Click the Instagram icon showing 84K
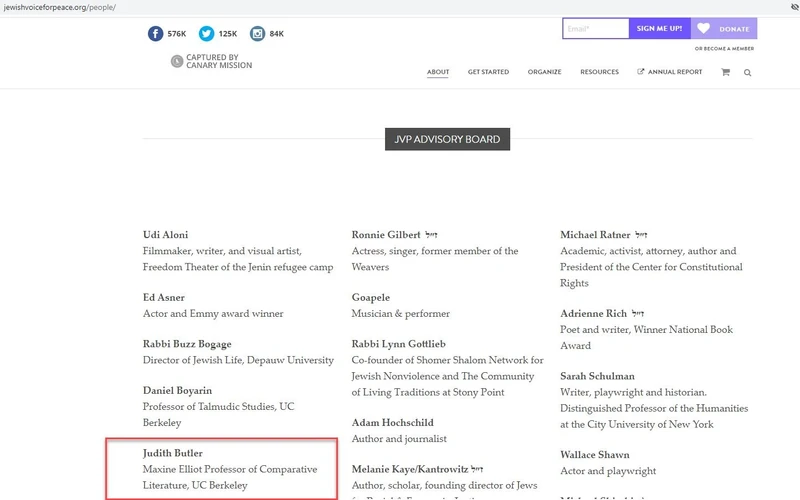This screenshot has width=800, height=500. (257, 33)
